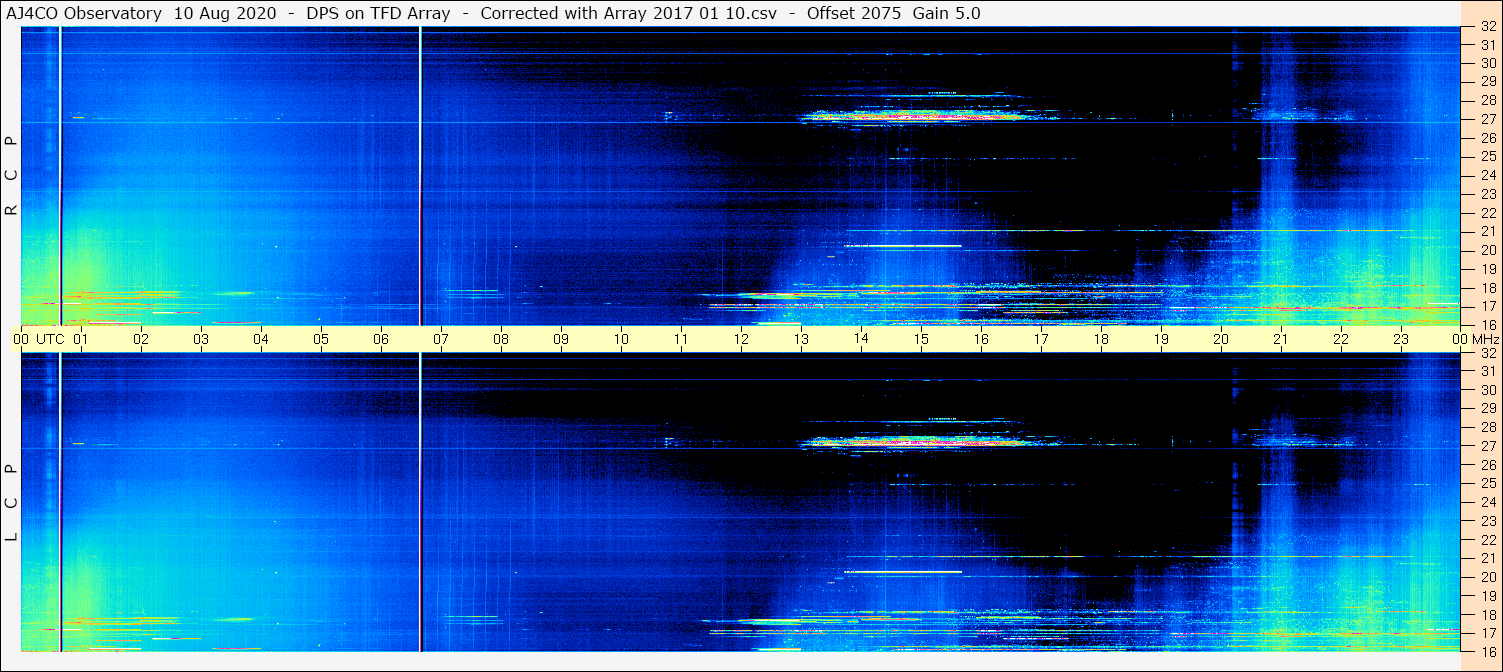Click the DPS on TFD Array text
1503x672 pixels.
tap(384, 13)
